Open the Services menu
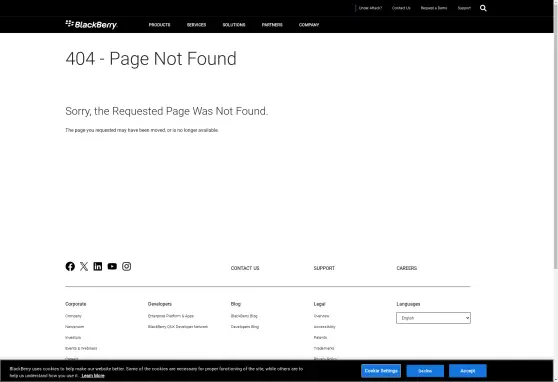 196,25
